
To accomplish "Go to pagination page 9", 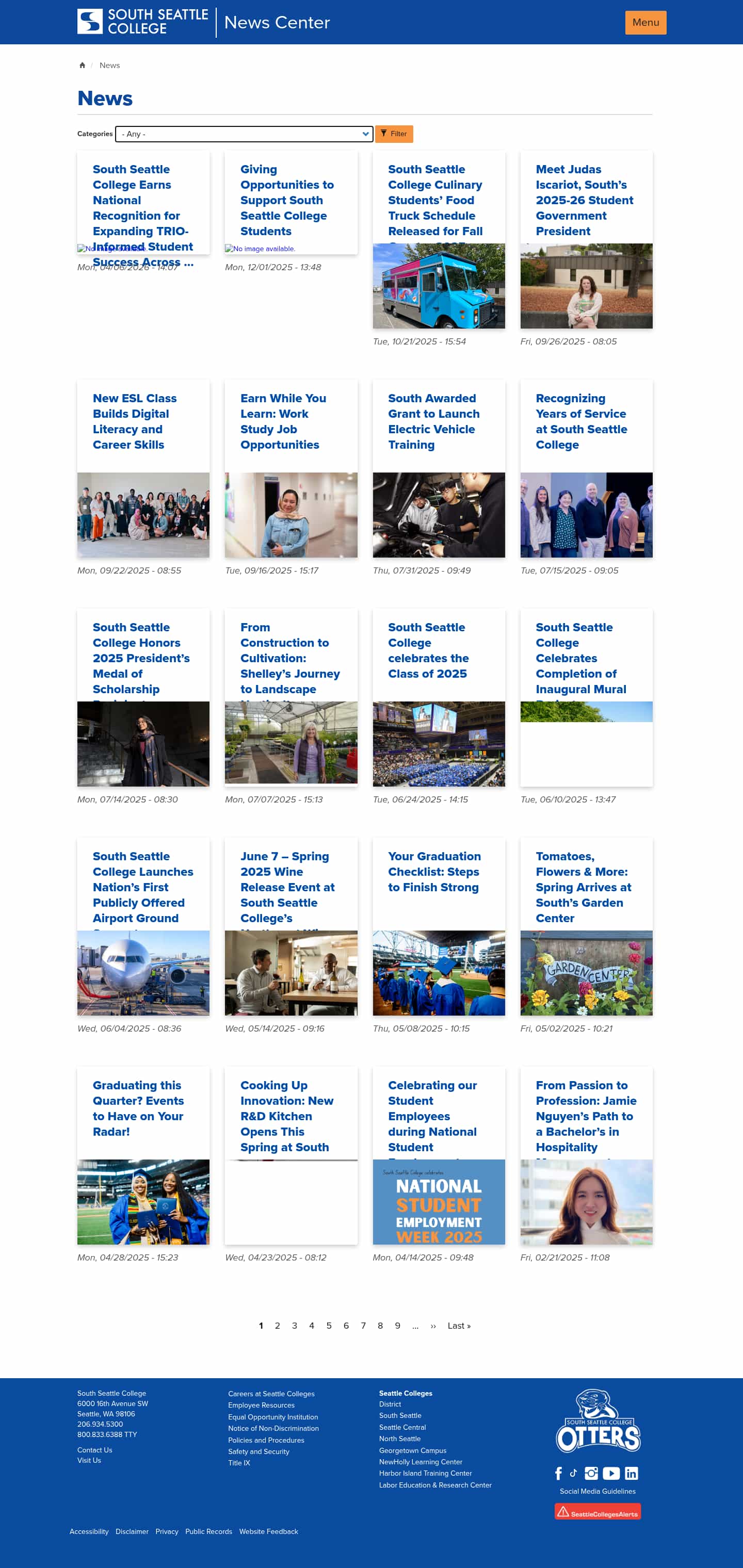I will (398, 1326).
